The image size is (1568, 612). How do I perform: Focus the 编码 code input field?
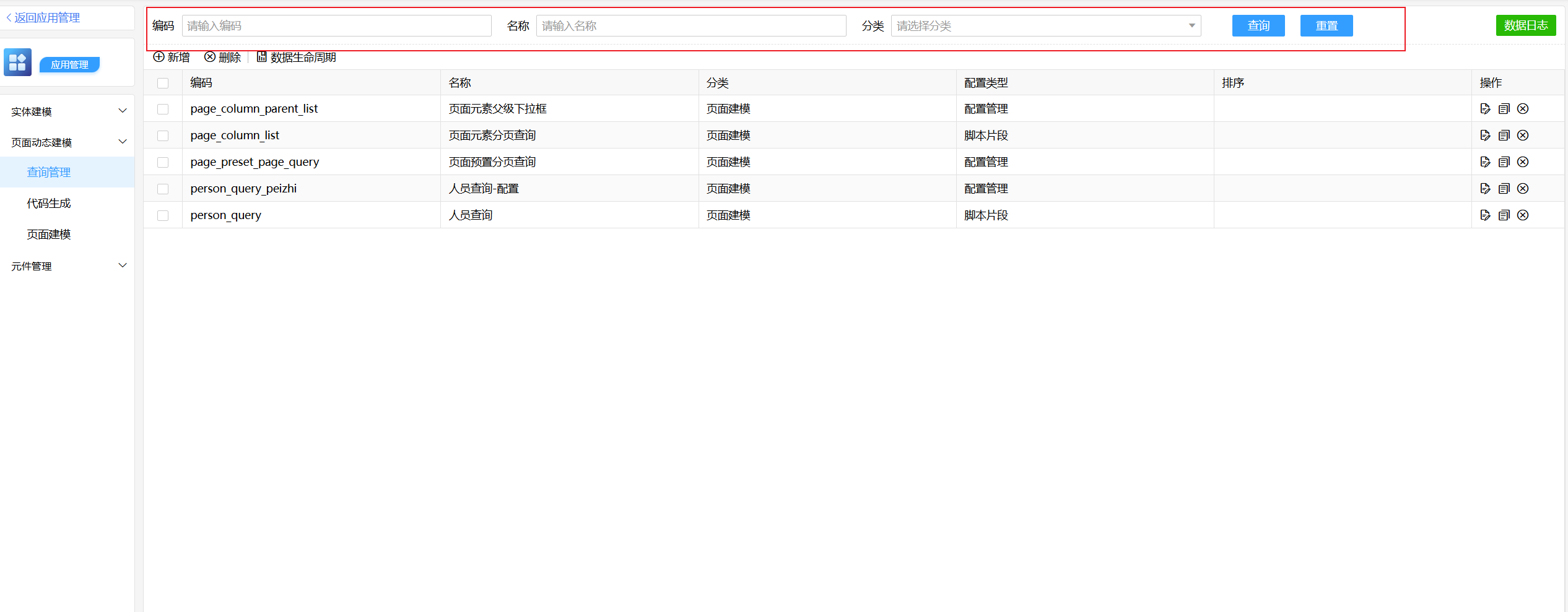(x=336, y=26)
